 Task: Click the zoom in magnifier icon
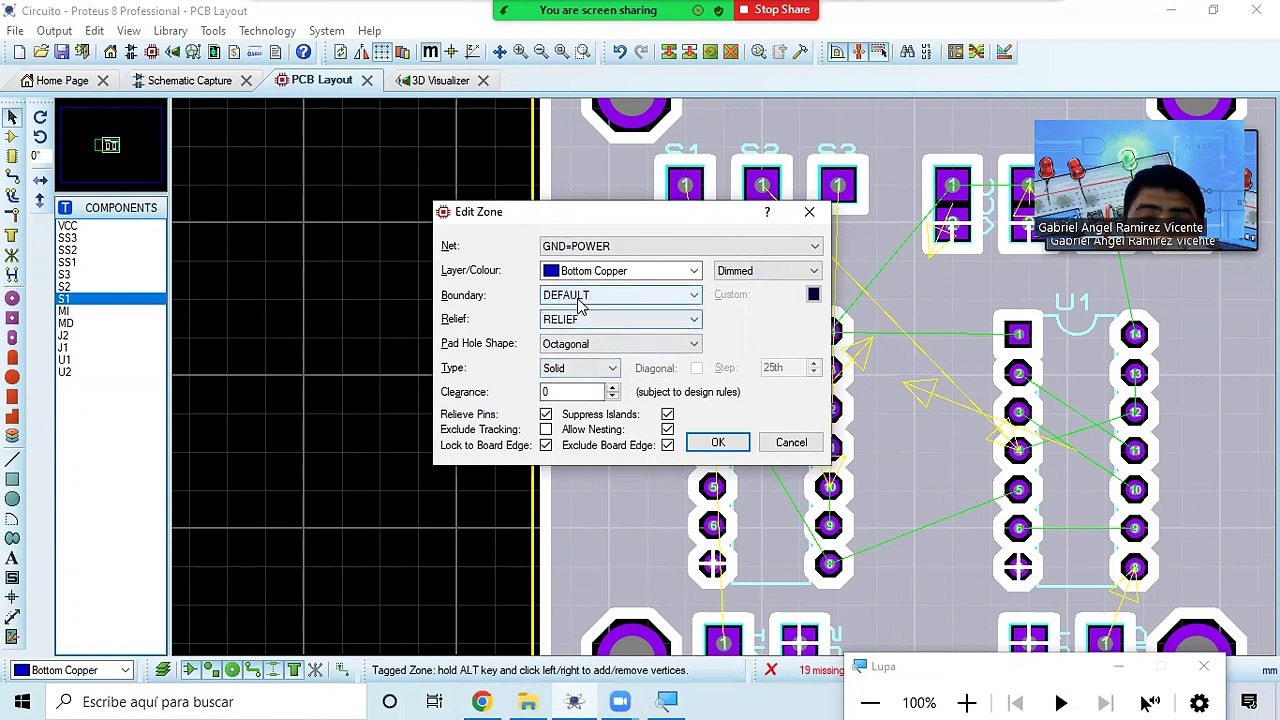[520, 52]
